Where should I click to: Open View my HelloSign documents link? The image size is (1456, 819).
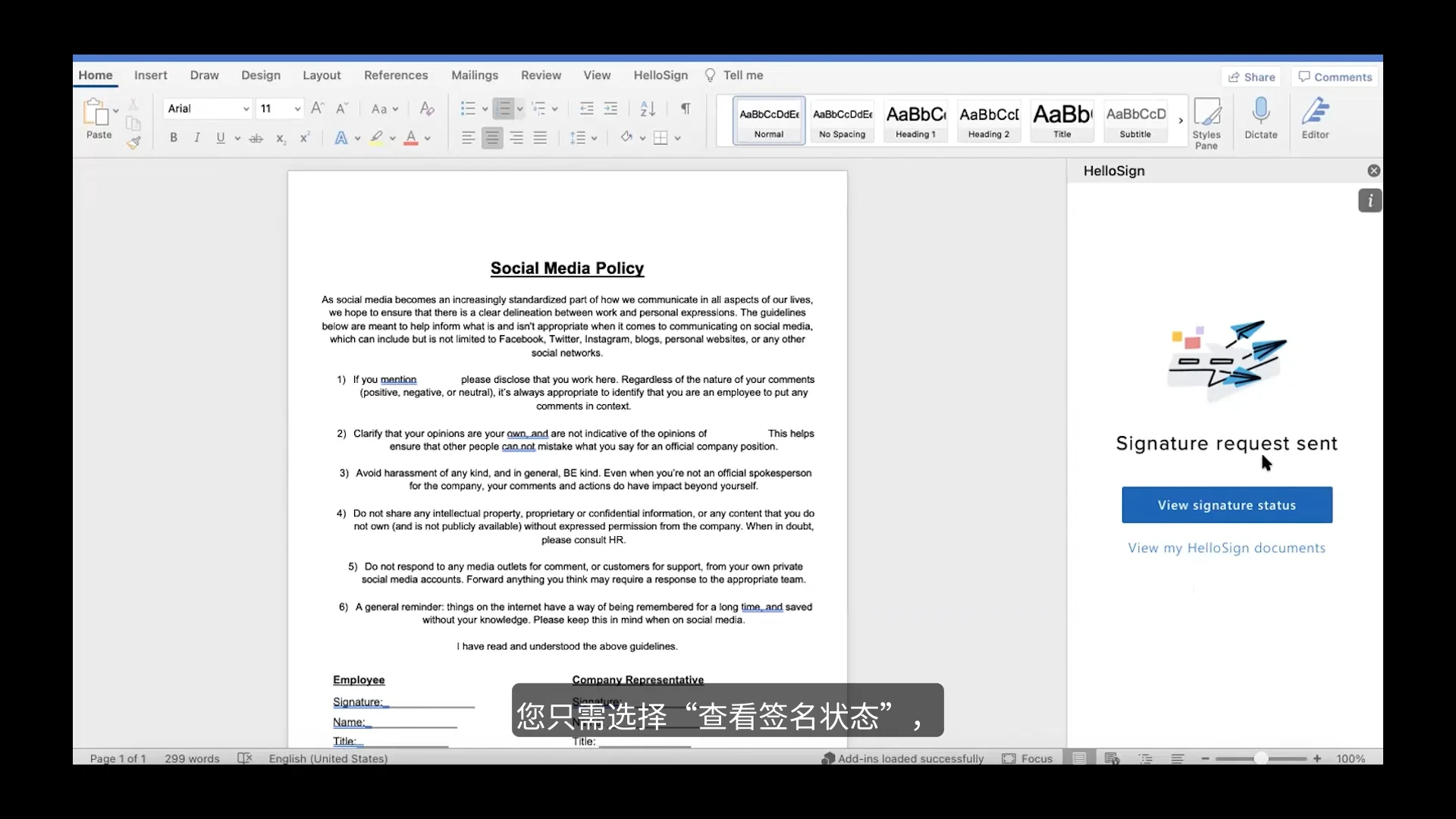tap(1225, 548)
